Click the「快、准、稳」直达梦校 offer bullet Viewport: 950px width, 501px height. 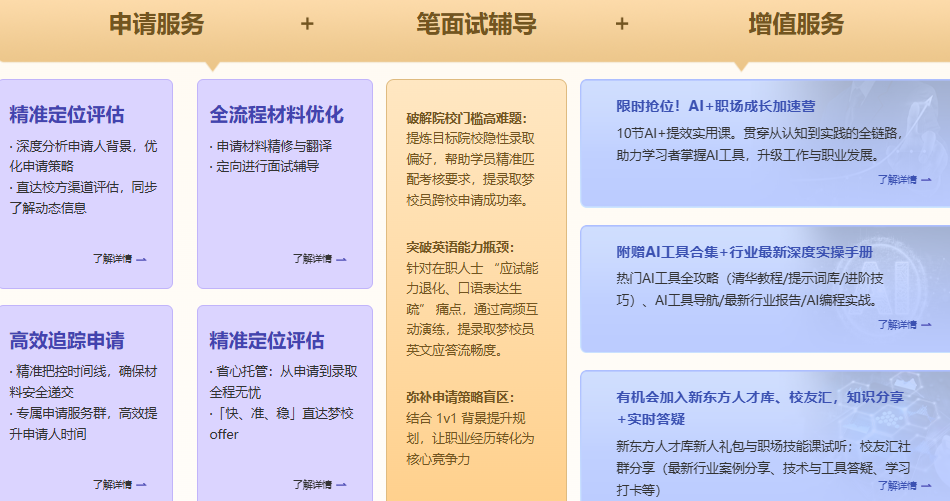coord(282,423)
